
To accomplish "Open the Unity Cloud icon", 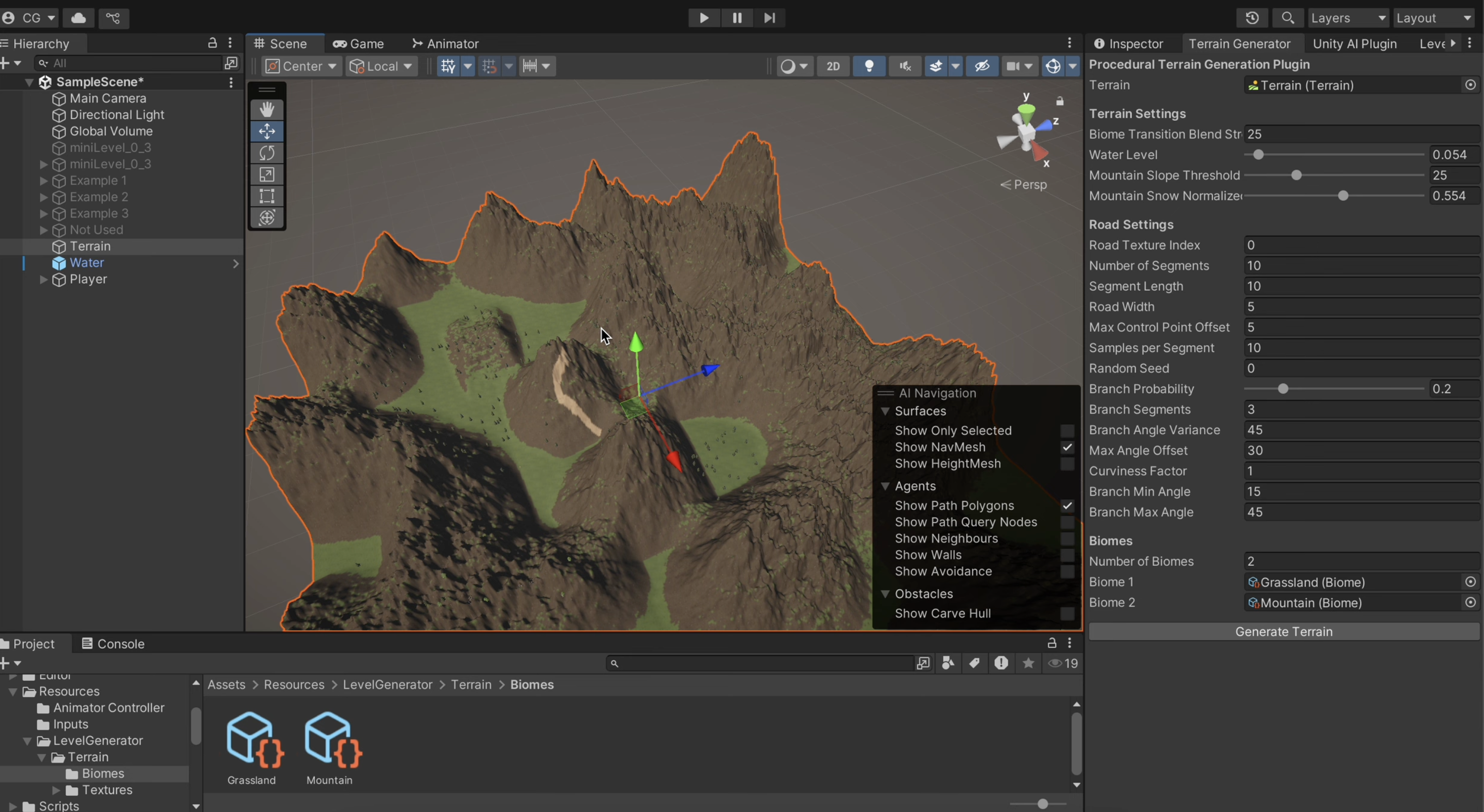I will pos(79,18).
